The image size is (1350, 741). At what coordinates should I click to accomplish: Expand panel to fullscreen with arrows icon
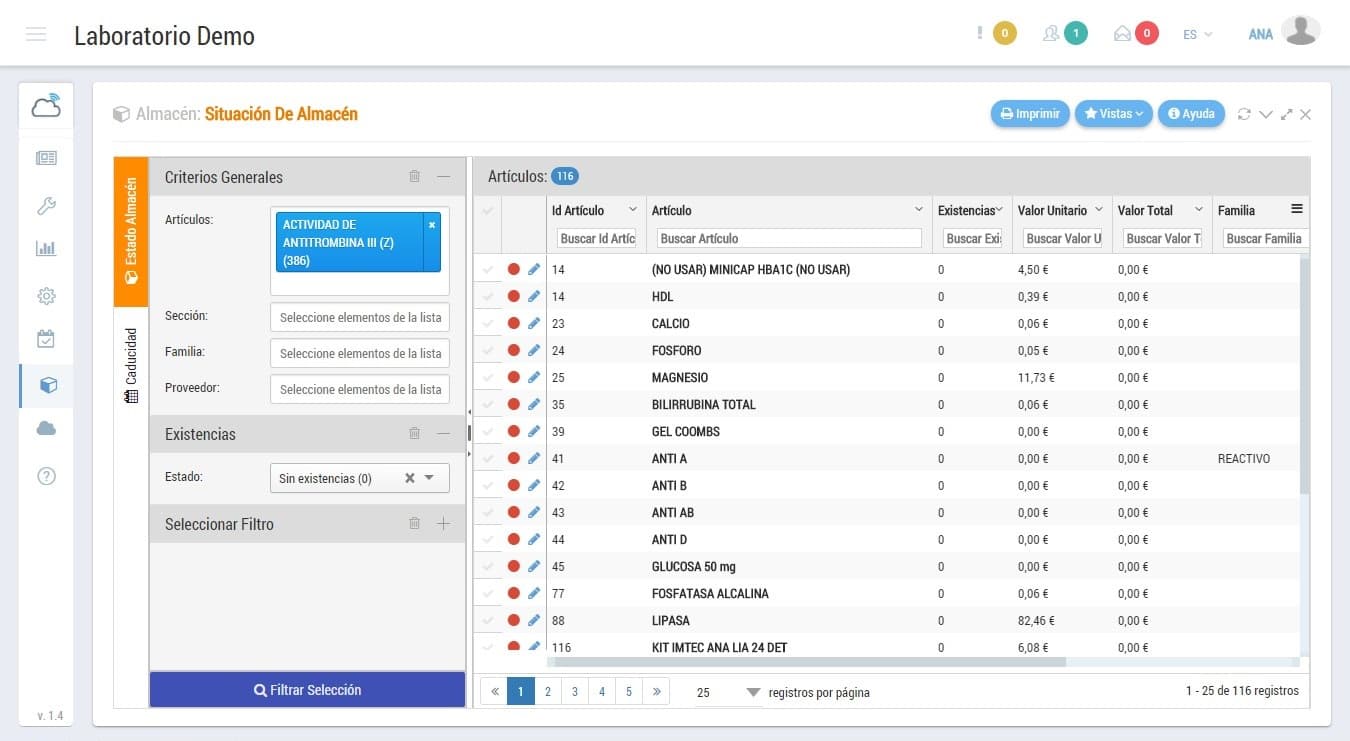[x=1286, y=114]
